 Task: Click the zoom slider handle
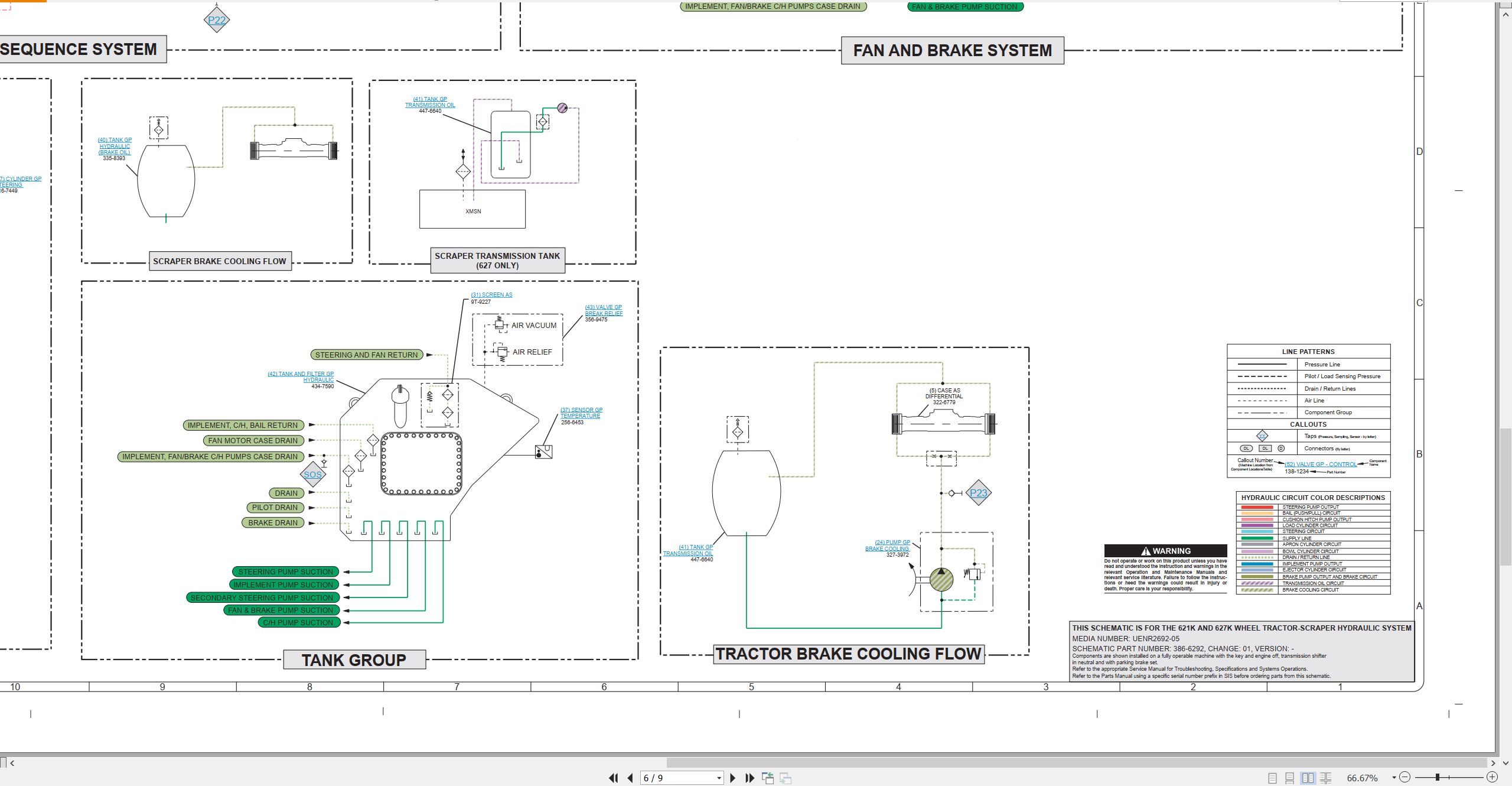[x=1438, y=778]
